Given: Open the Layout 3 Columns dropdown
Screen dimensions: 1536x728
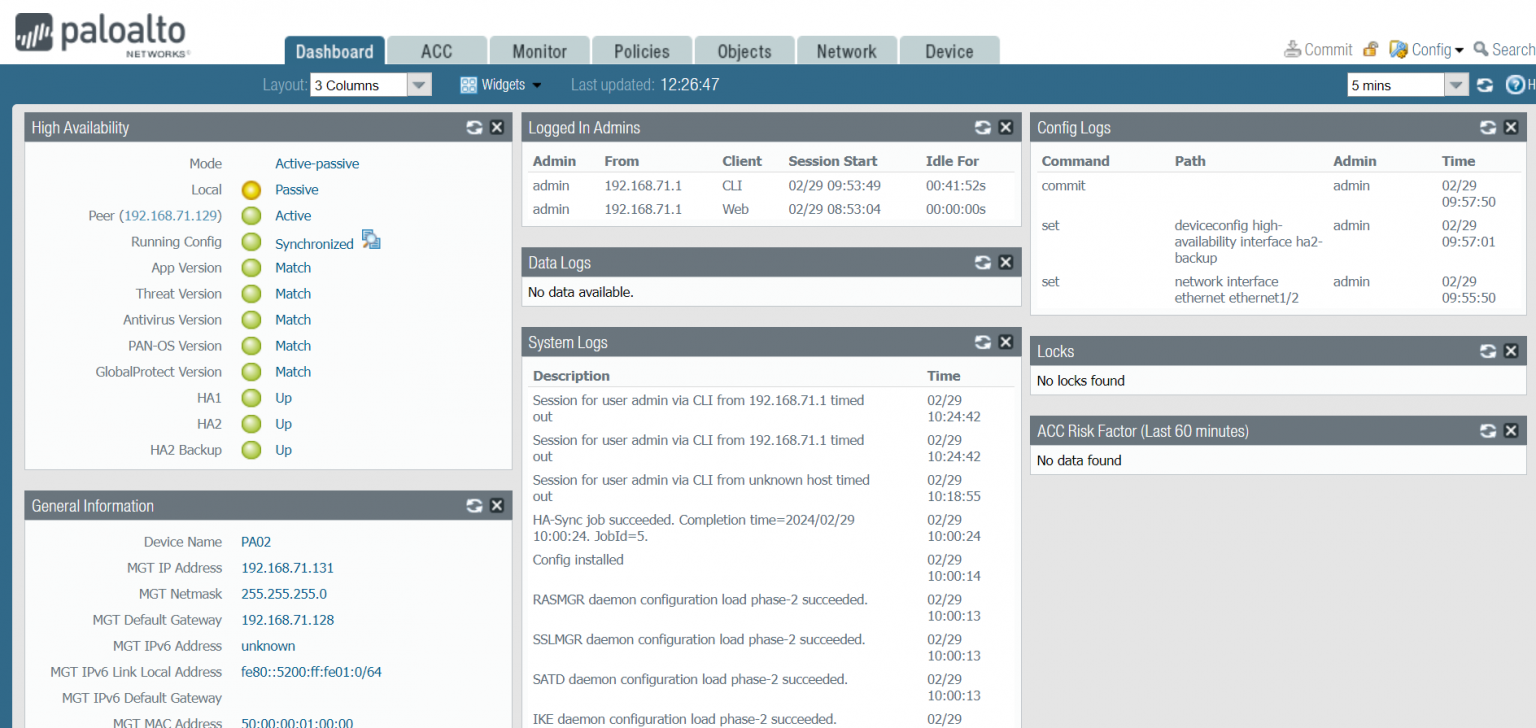Looking at the screenshot, I should click(418, 84).
